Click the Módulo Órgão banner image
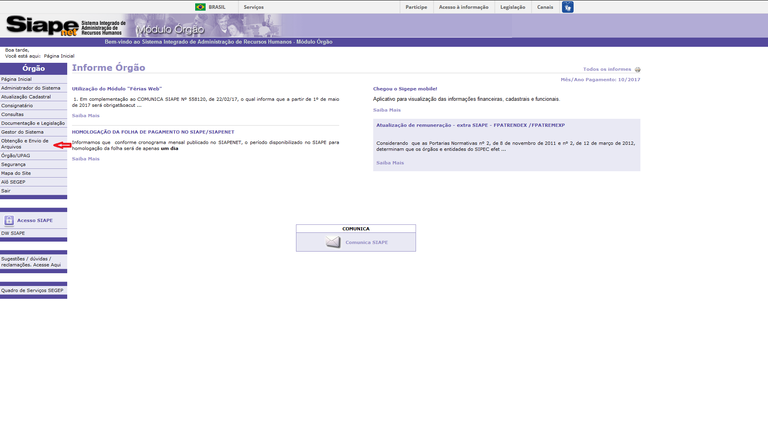 tap(206, 26)
